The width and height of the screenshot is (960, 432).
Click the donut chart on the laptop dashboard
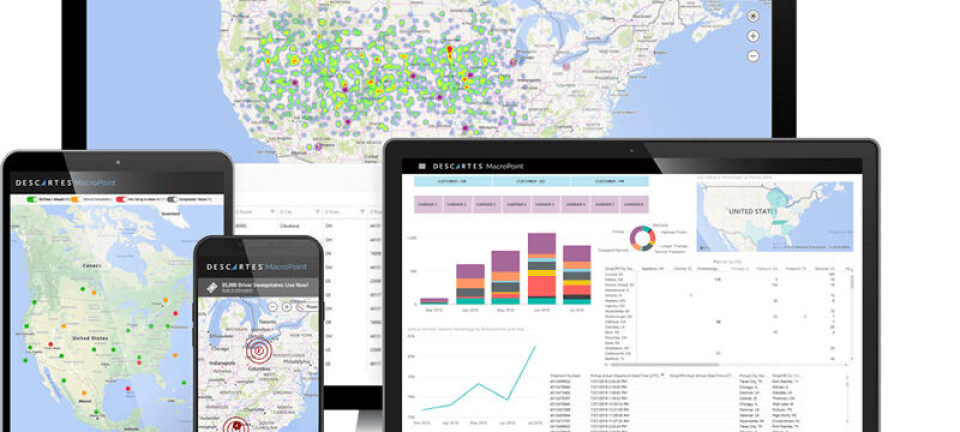coord(640,238)
